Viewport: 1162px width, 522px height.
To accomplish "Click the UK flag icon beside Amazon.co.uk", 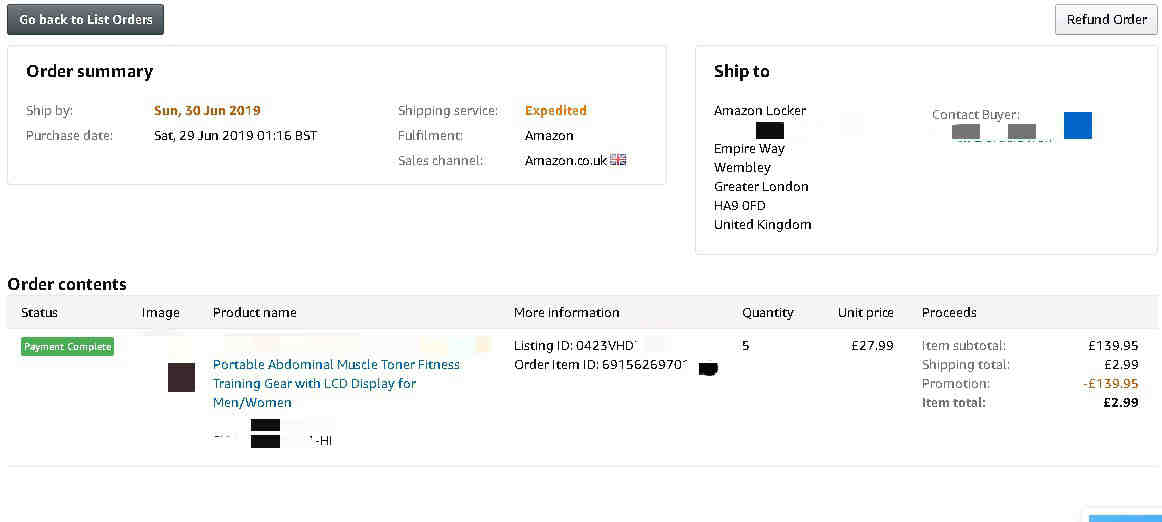I will pos(618,159).
